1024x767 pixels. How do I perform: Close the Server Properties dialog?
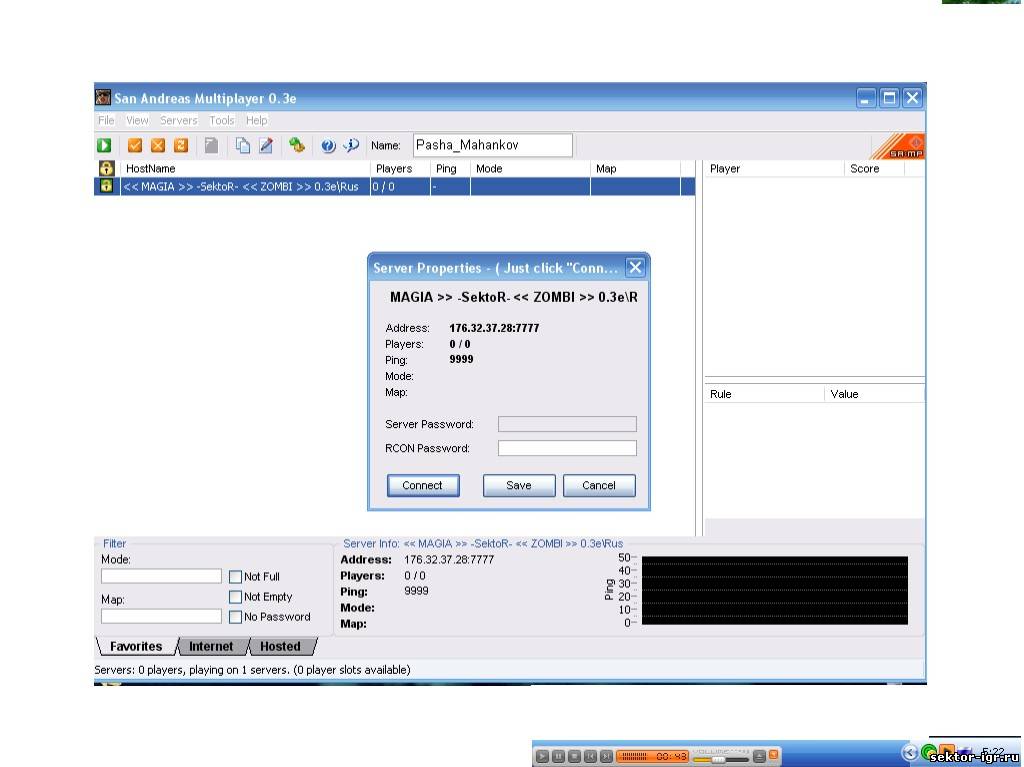point(635,267)
